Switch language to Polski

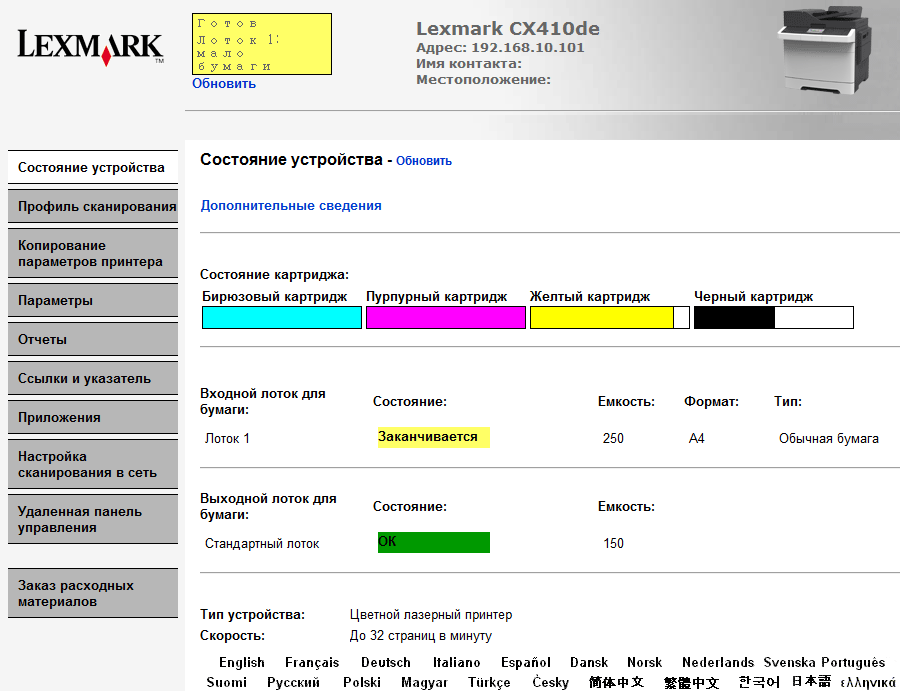pos(362,682)
